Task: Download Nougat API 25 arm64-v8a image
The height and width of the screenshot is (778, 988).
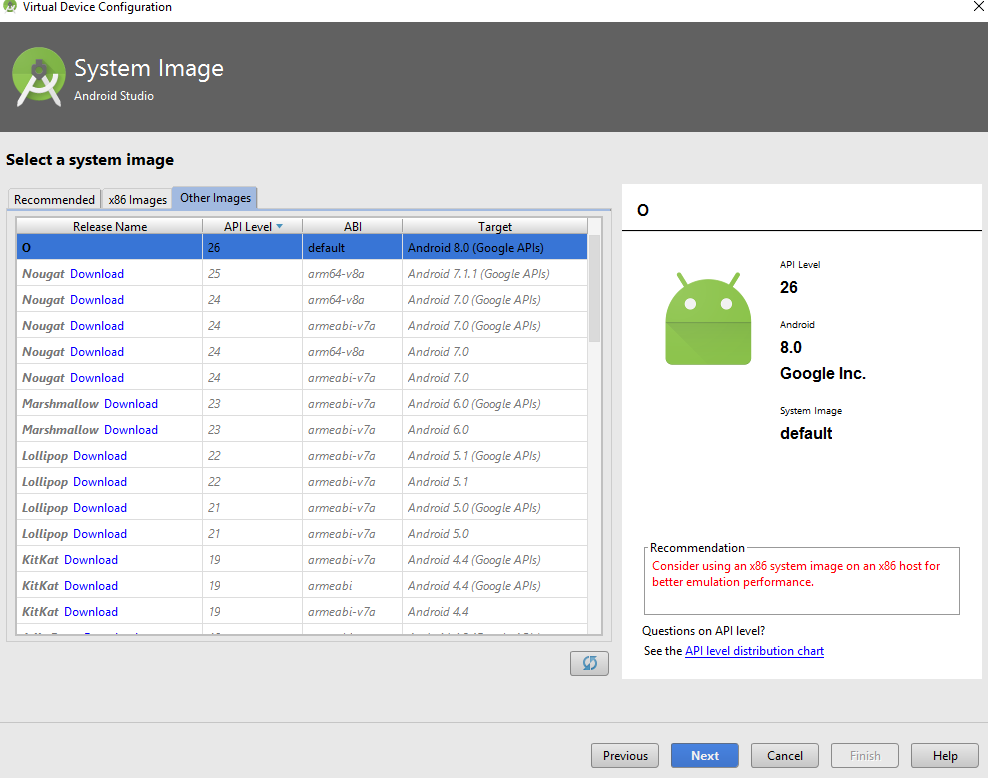Action: [97, 274]
